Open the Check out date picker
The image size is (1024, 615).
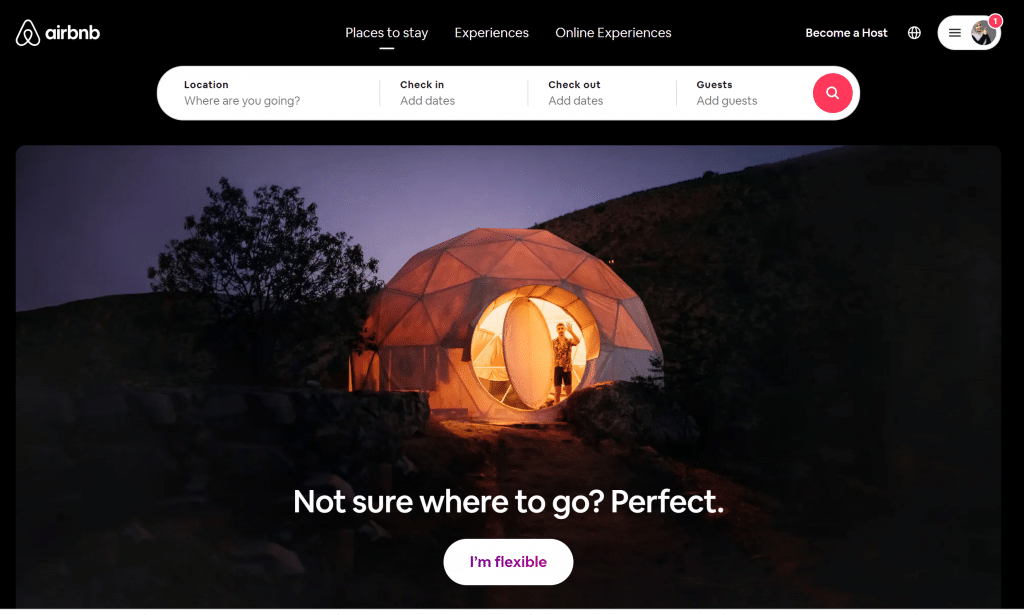[602, 93]
